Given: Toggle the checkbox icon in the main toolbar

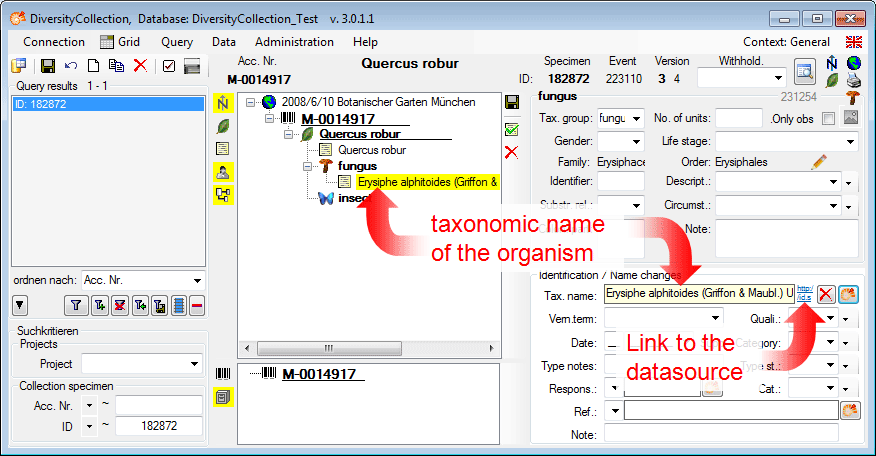Looking at the screenshot, I should coord(168,66).
